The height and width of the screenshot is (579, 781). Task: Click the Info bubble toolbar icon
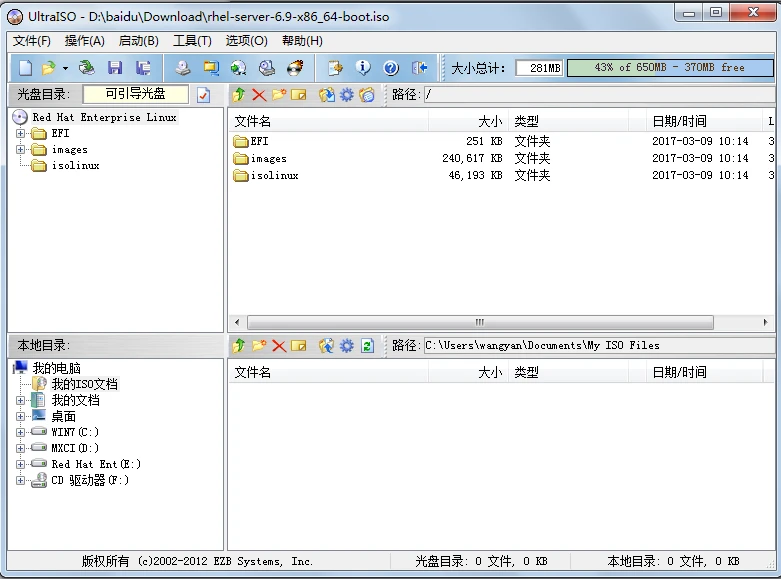[x=363, y=68]
